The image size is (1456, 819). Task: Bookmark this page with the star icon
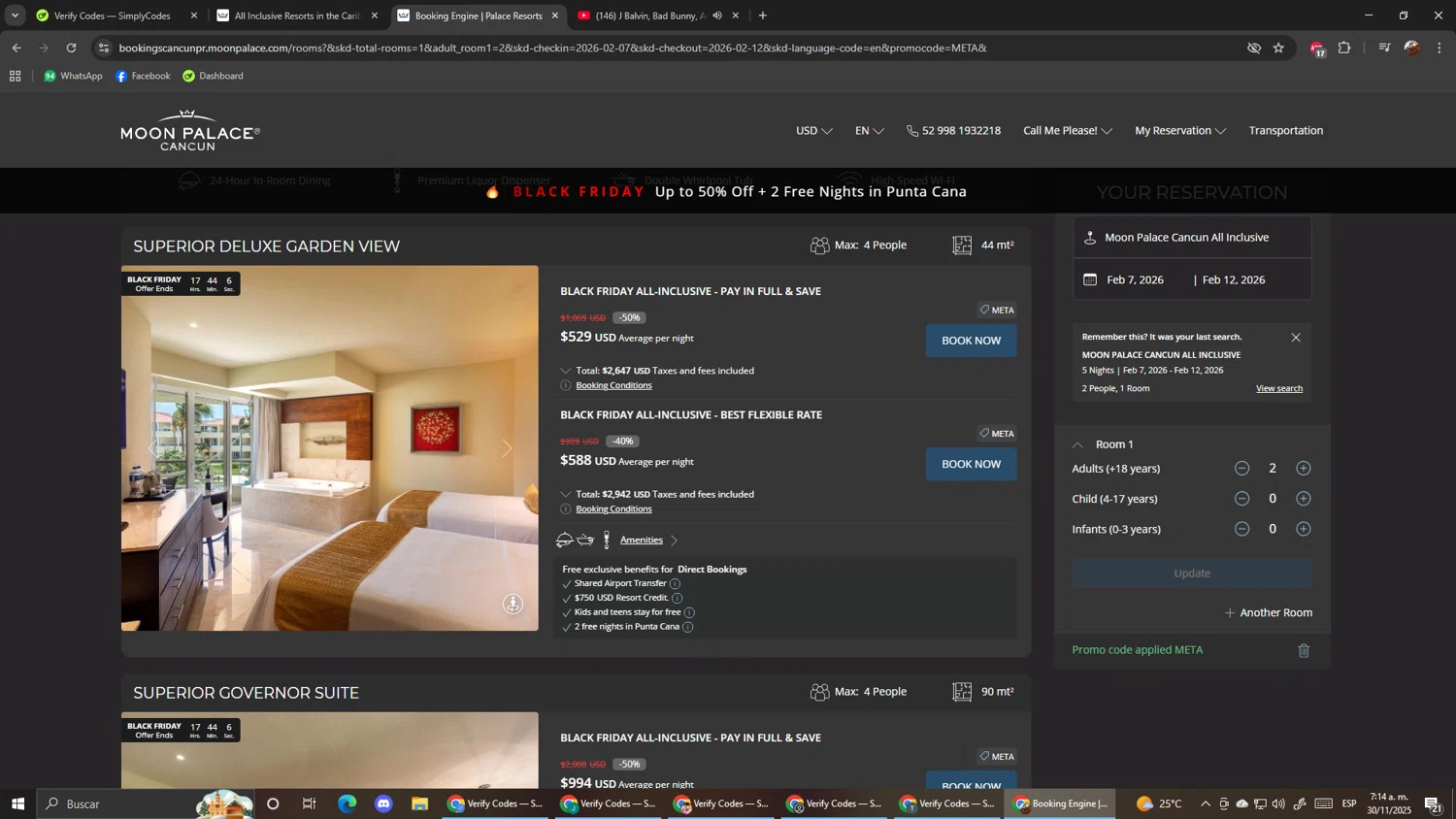pyautogui.click(x=1278, y=48)
